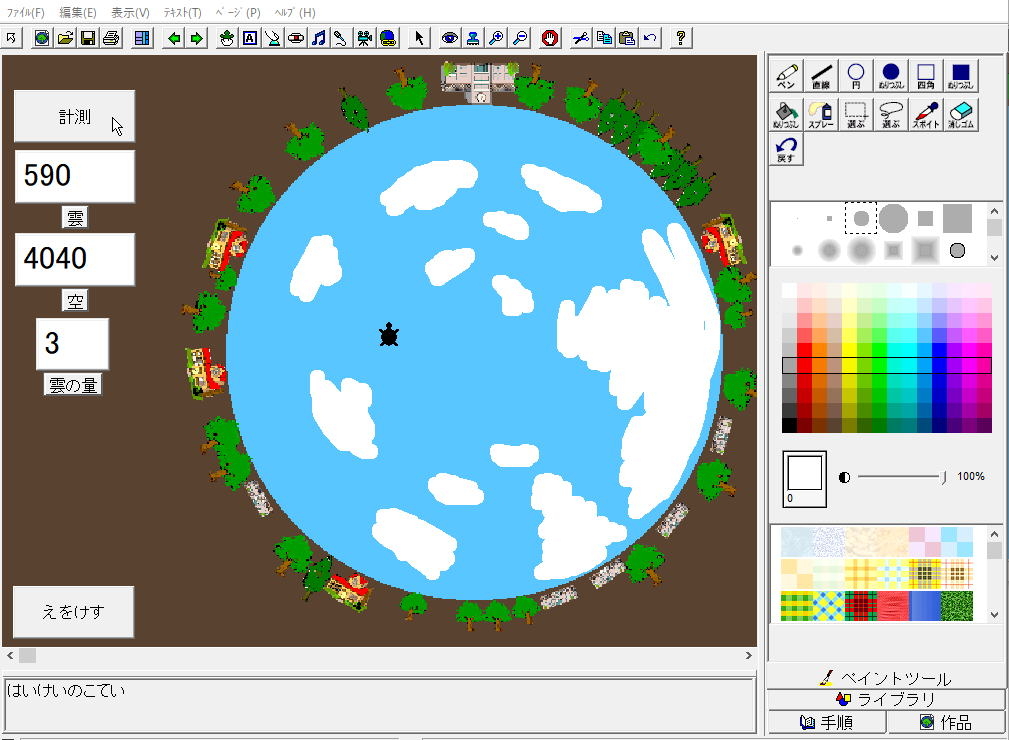
Task: Open the 編集(E) menu
Action: click(78, 13)
